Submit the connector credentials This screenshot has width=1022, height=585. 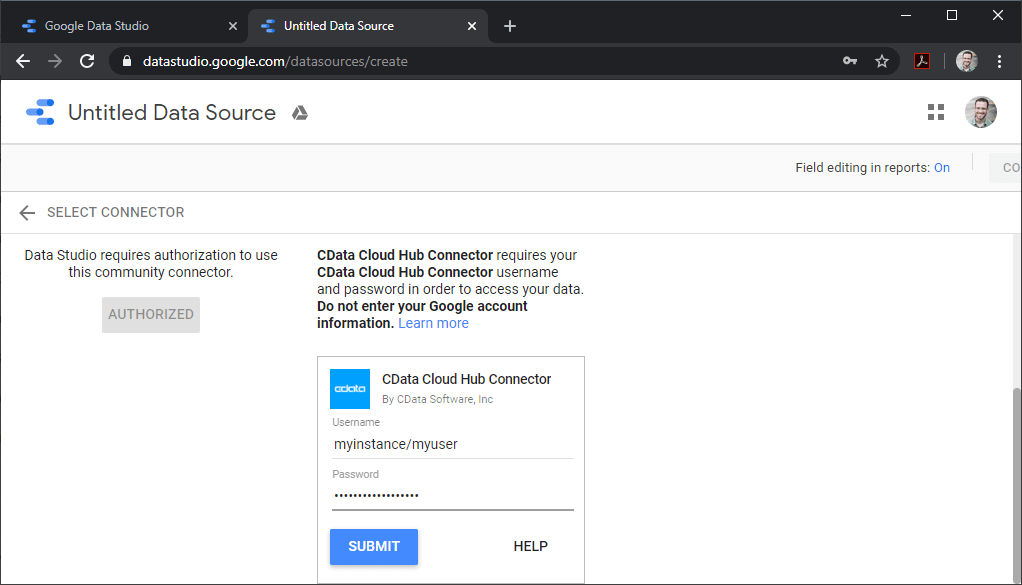coord(373,546)
